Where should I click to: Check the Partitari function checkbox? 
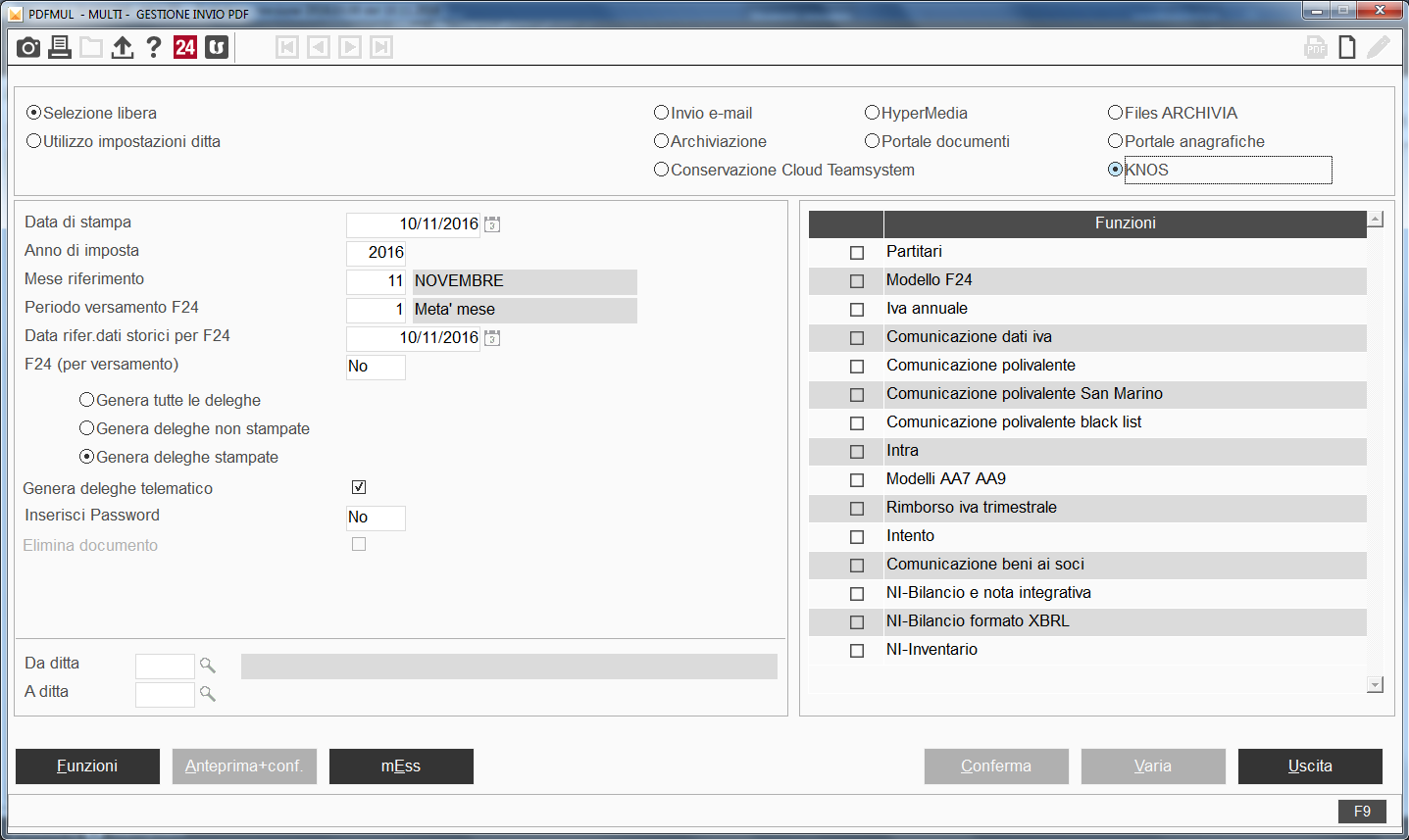coord(857,253)
